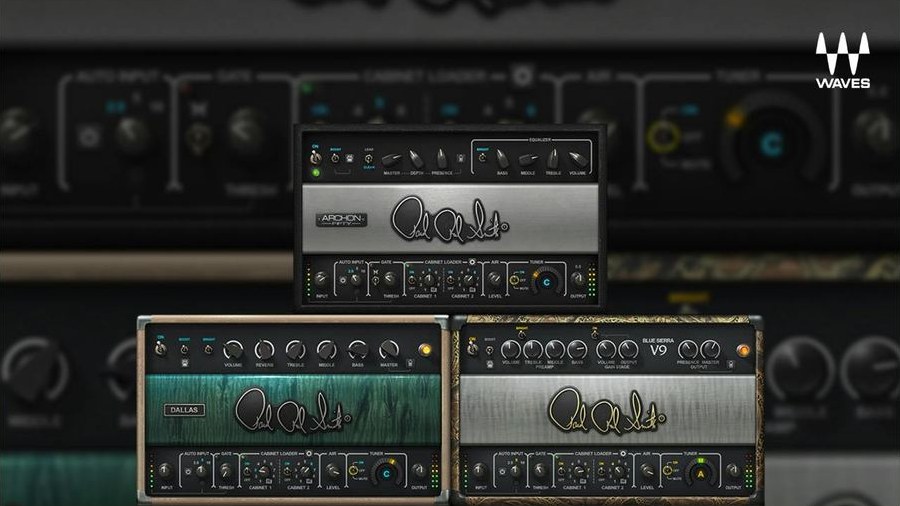
Task: Click the Archon gate THRESH knob
Action: coord(389,278)
